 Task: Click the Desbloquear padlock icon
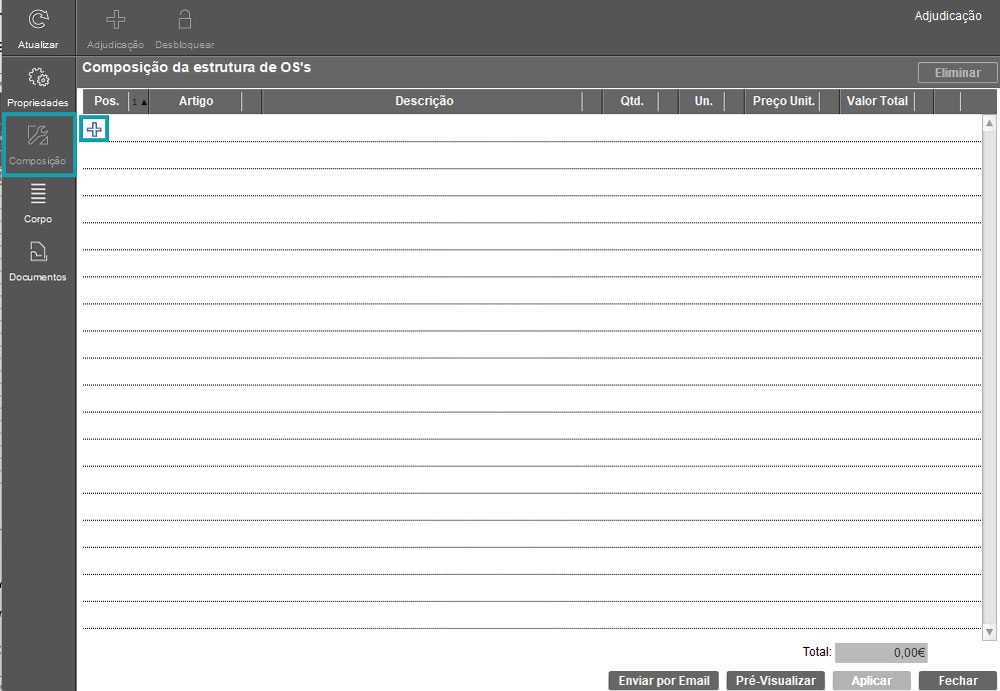184,20
